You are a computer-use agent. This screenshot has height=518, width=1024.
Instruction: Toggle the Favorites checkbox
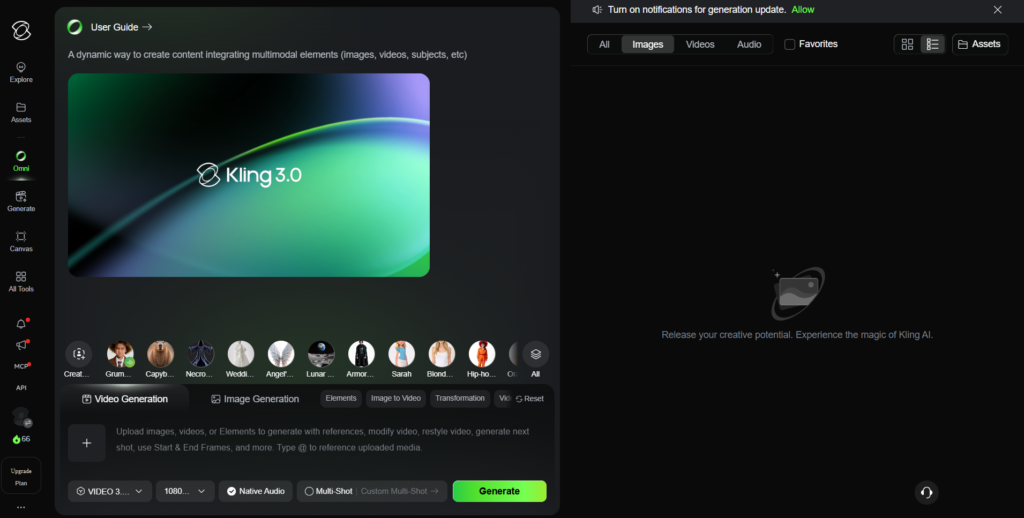pyautogui.click(x=790, y=44)
